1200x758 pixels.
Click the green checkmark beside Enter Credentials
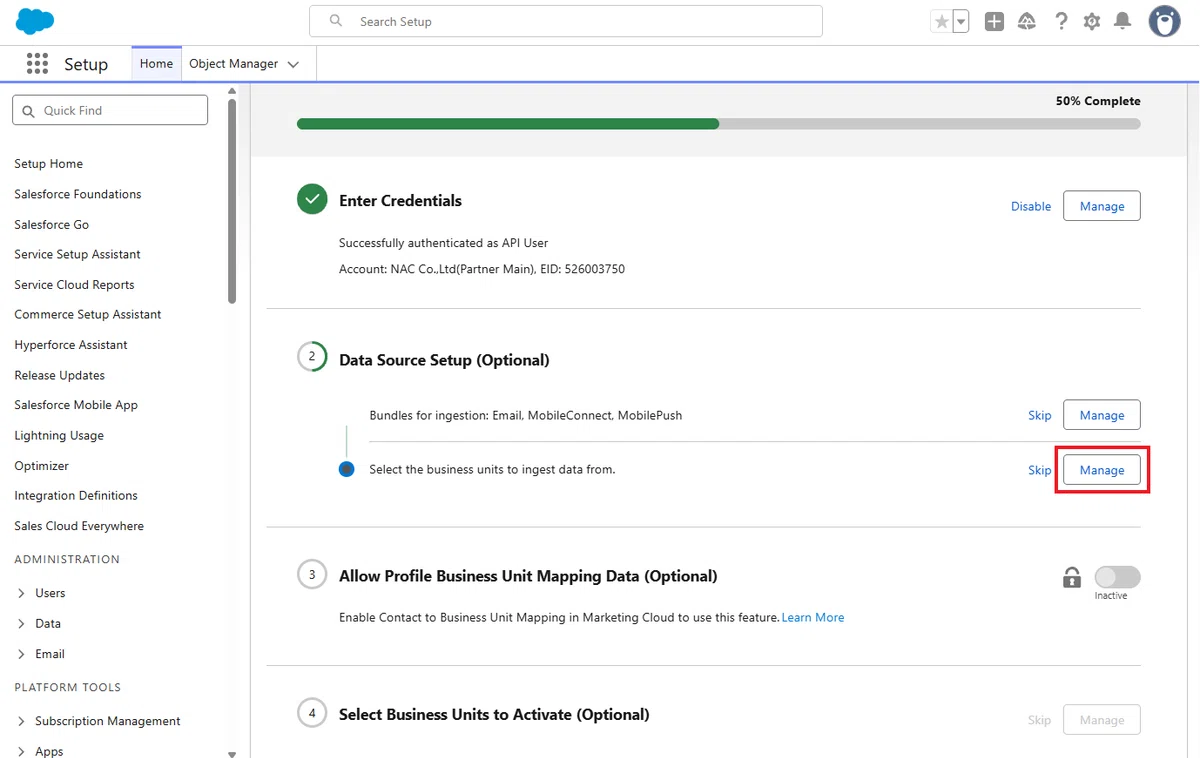pos(312,199)
